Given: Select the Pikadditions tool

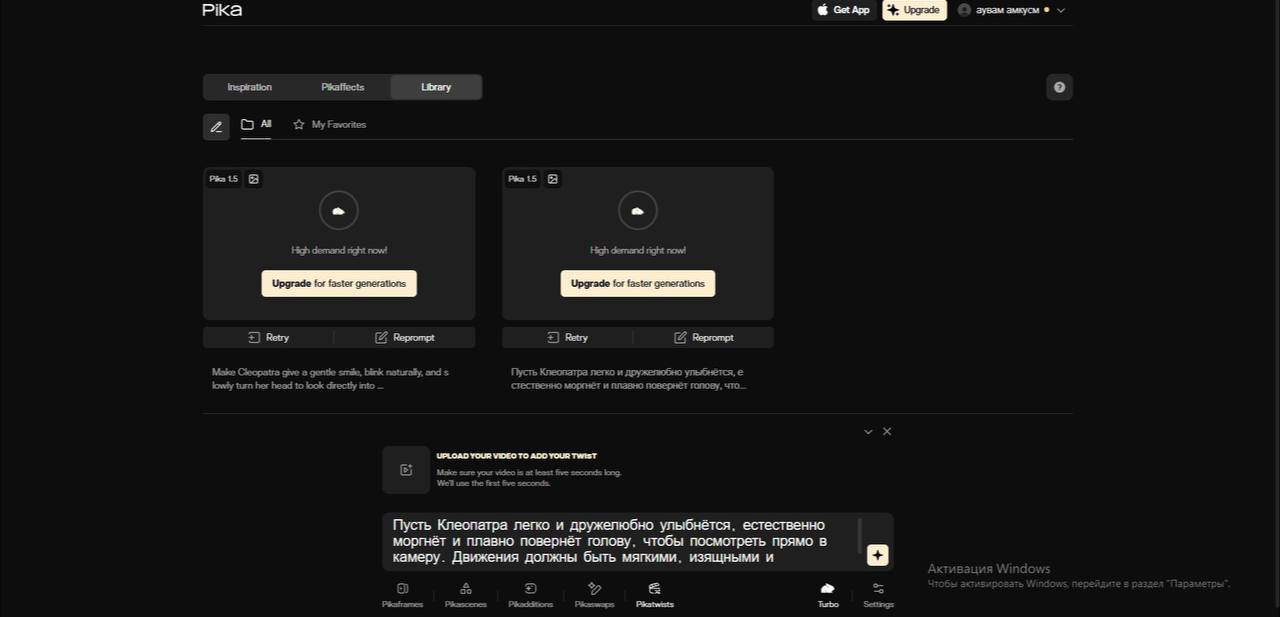Looking at the screenshot, I should coord(530,595).
